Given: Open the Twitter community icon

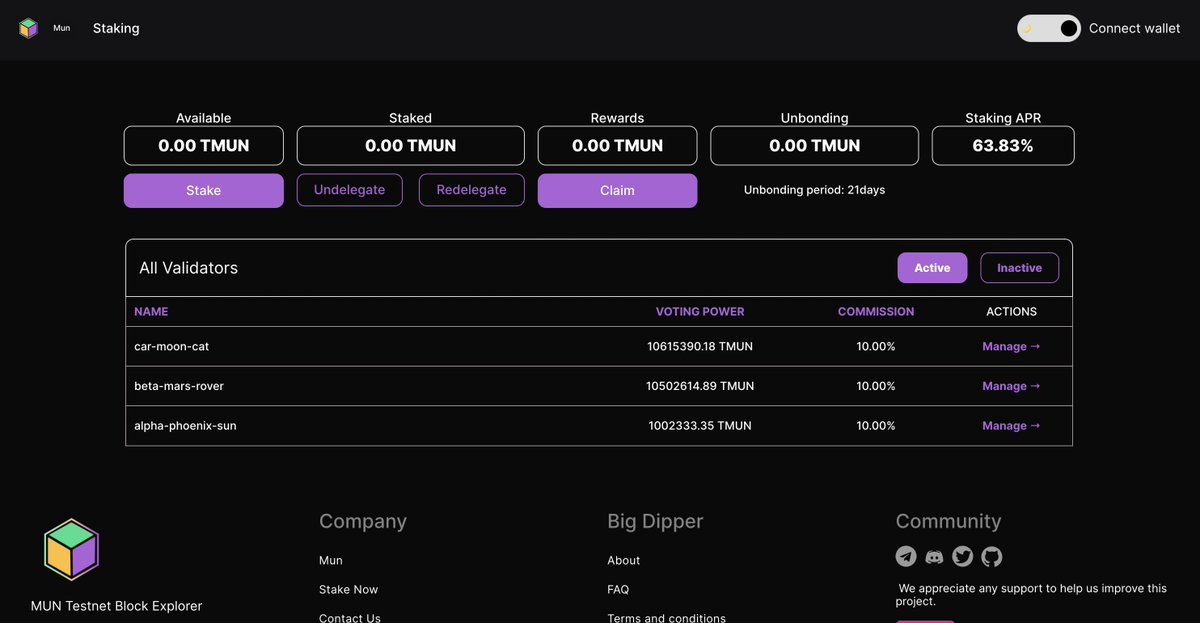Looking at the screenshot, I should pyautogui.click(x=963, y=556).
